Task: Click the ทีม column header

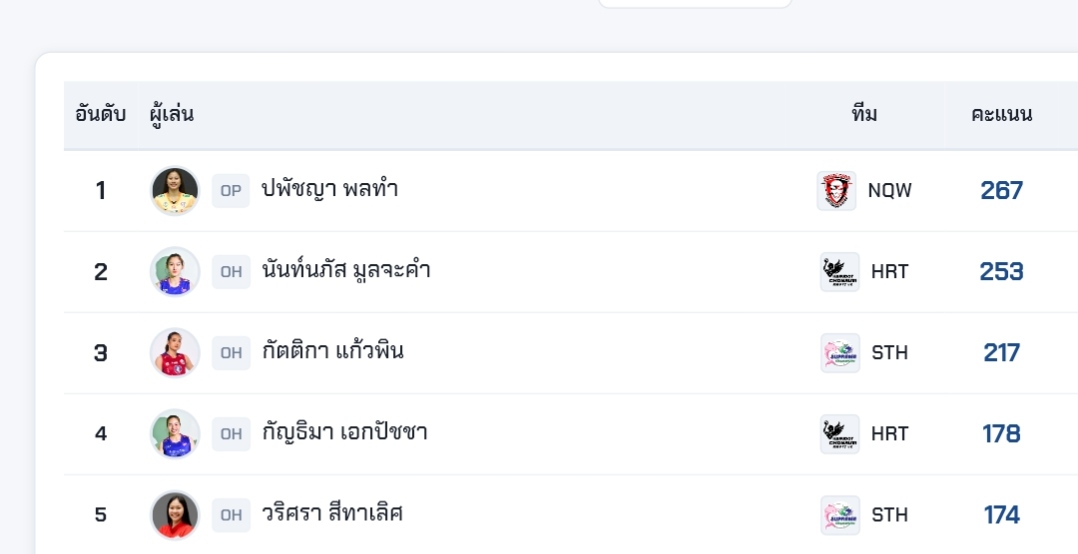Action: (864, 114)
